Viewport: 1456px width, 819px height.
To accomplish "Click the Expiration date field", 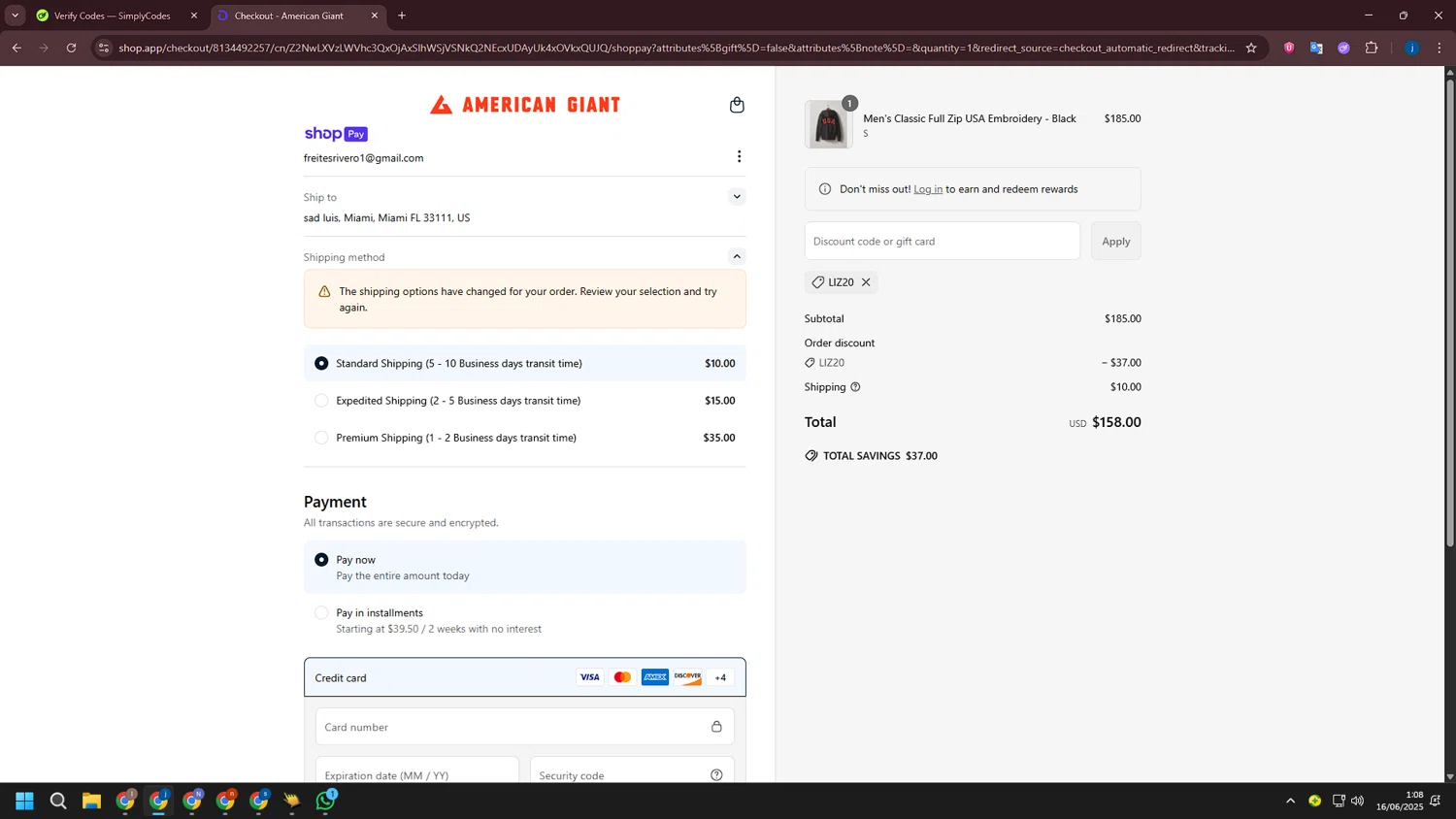I will tap(417, 770).
